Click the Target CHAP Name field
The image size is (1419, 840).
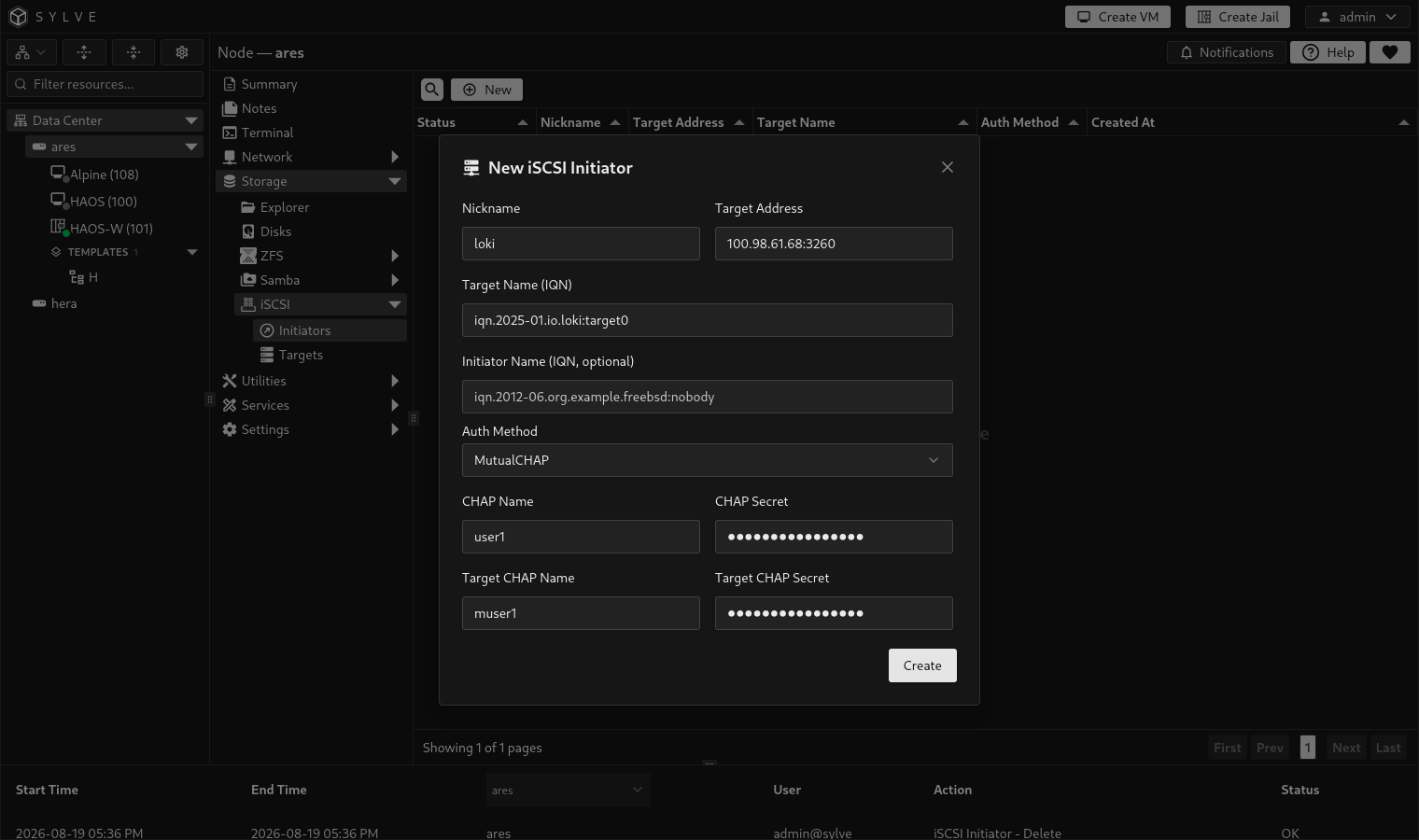click(581, 613)
